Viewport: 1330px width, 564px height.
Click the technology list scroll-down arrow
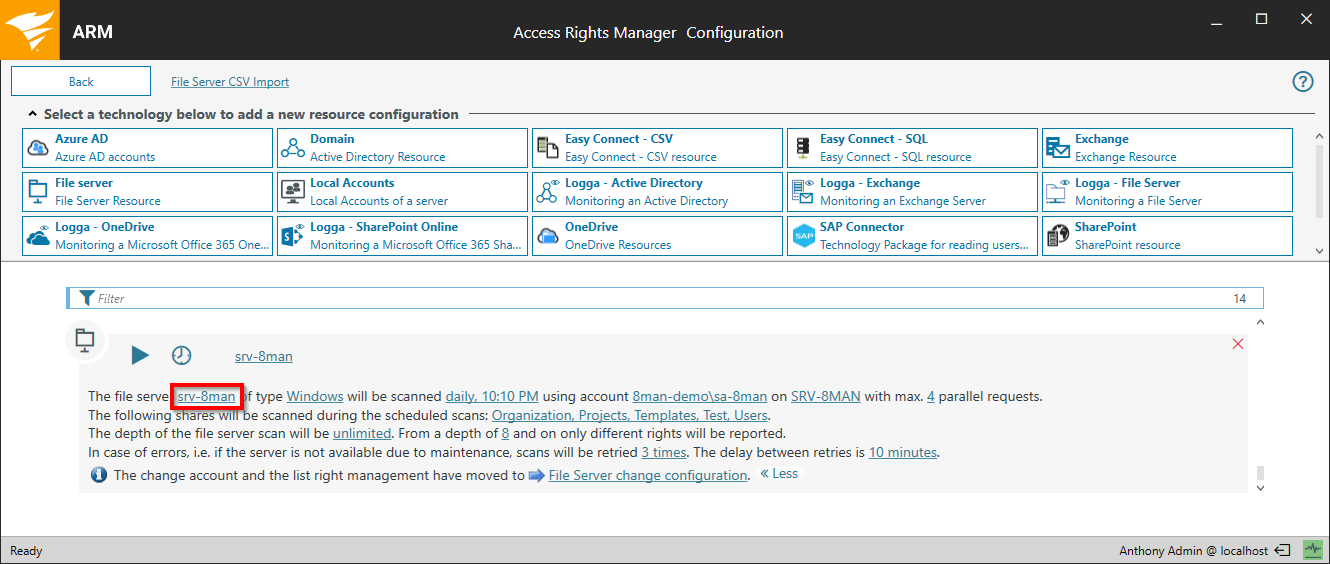[1319, 250]
